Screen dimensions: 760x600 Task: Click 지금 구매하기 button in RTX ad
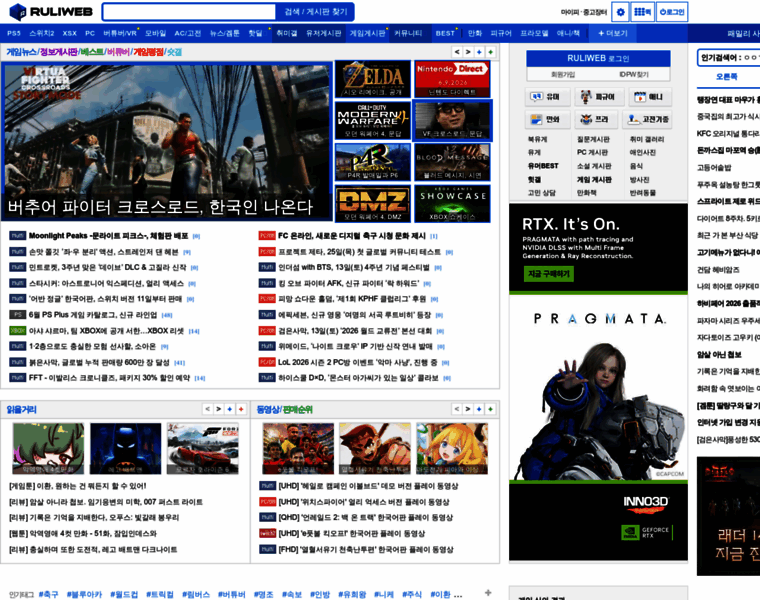[x=549, y=274]
